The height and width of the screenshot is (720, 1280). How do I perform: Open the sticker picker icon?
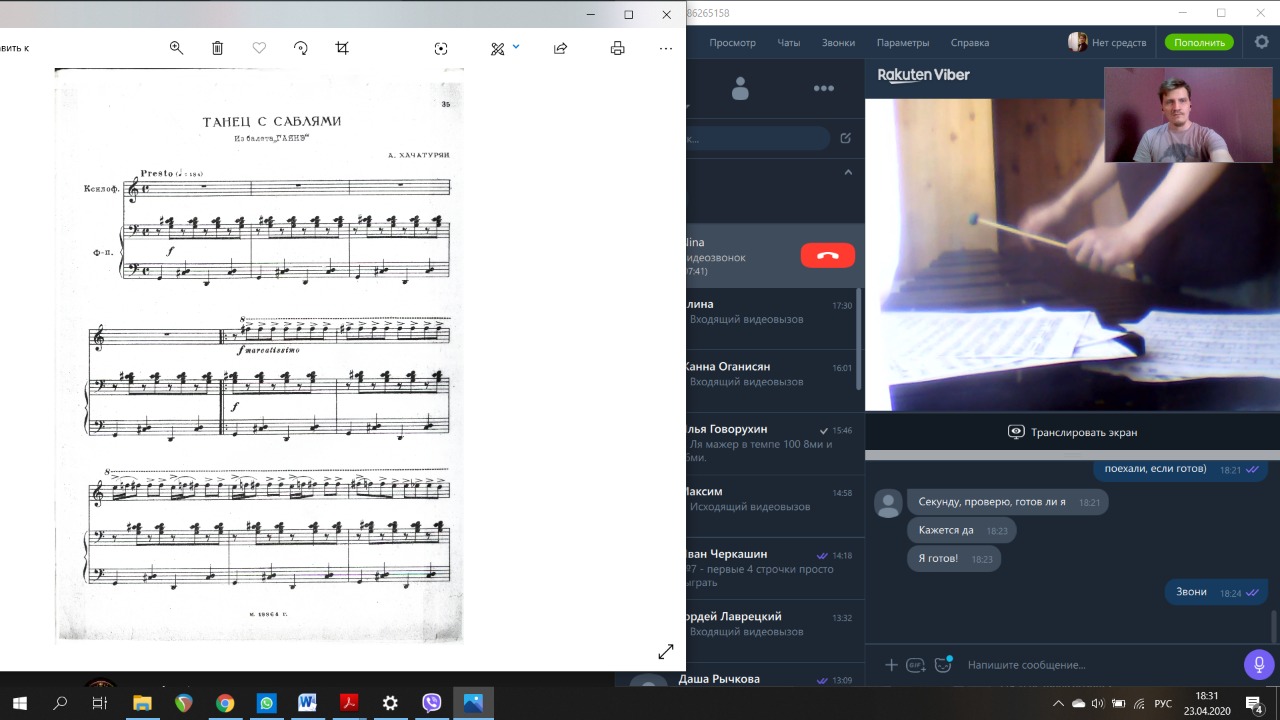(942, 665)
